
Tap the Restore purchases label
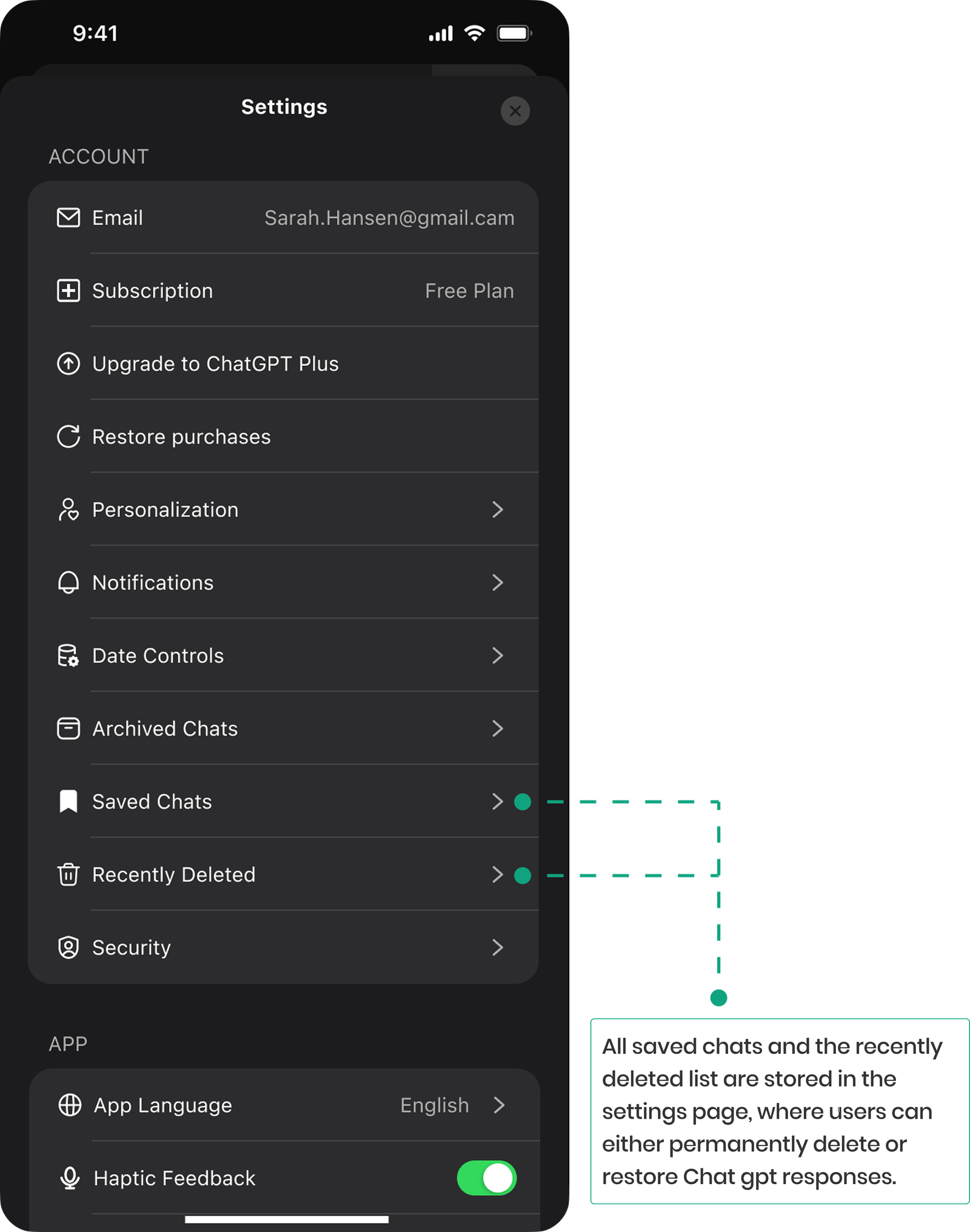pyautogui.click(x=181, y=437)
